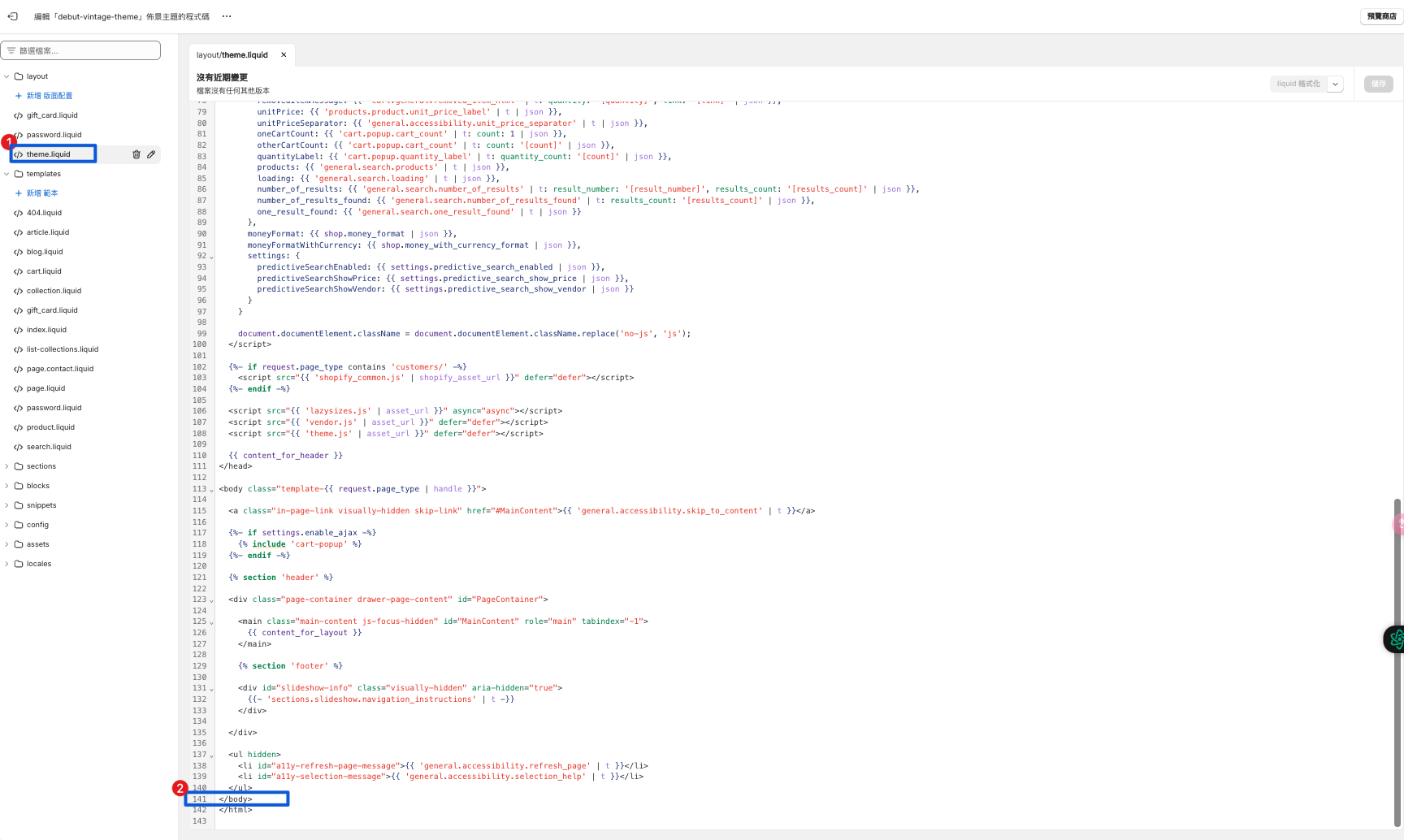Click the </head> closing tag line

click(x=236, y=466)
